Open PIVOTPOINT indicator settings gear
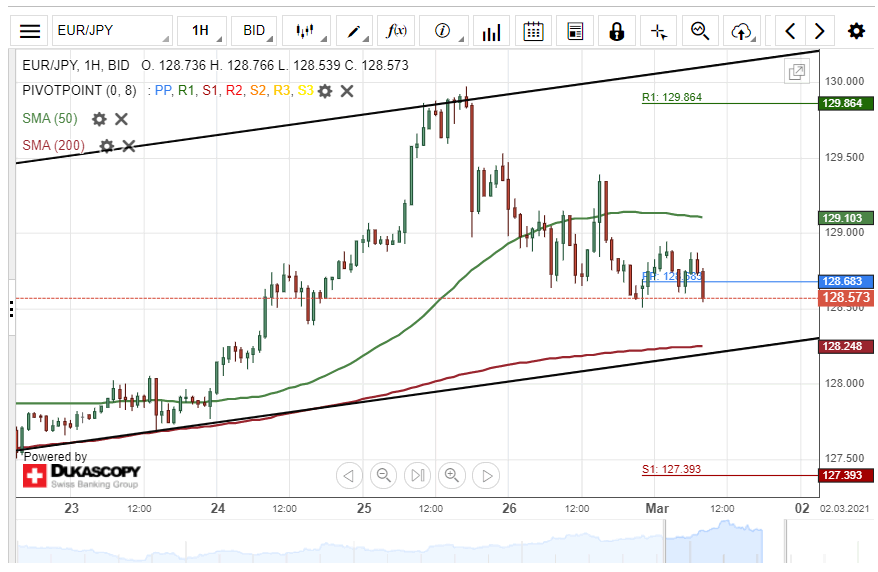Screen dimensions: 878x572 pyautogui.click(x=325, y=91)
